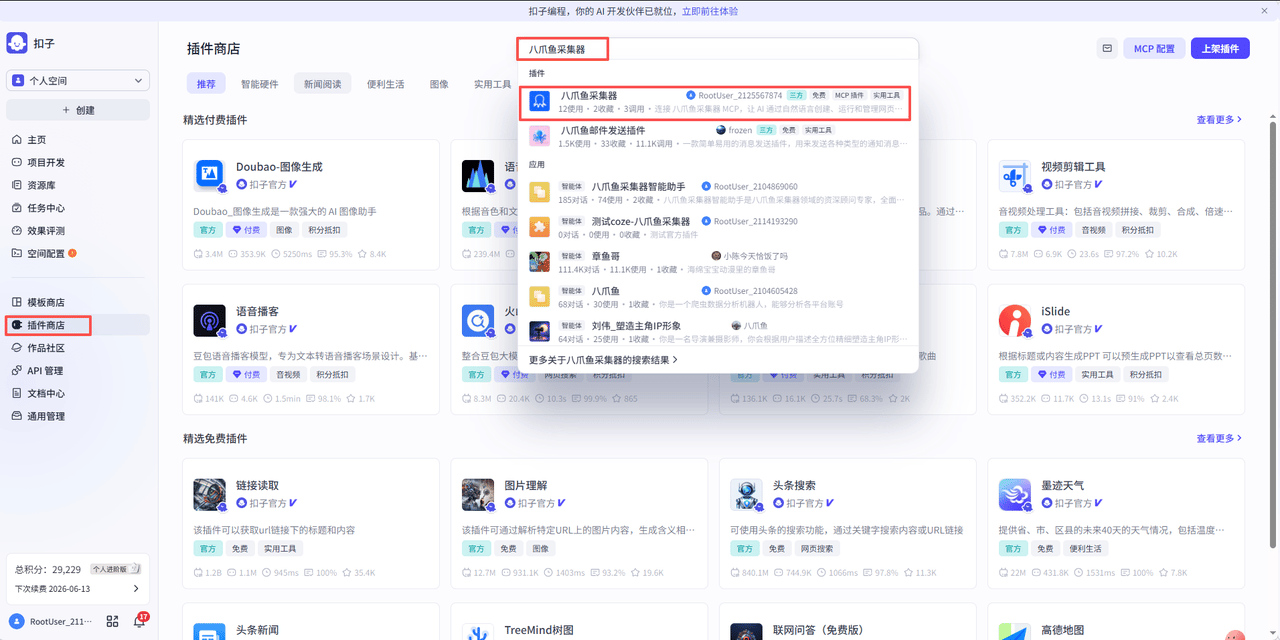Click the 扣子 logo icon
Viewport: 1280px width, 640px height.
[17, 43]
